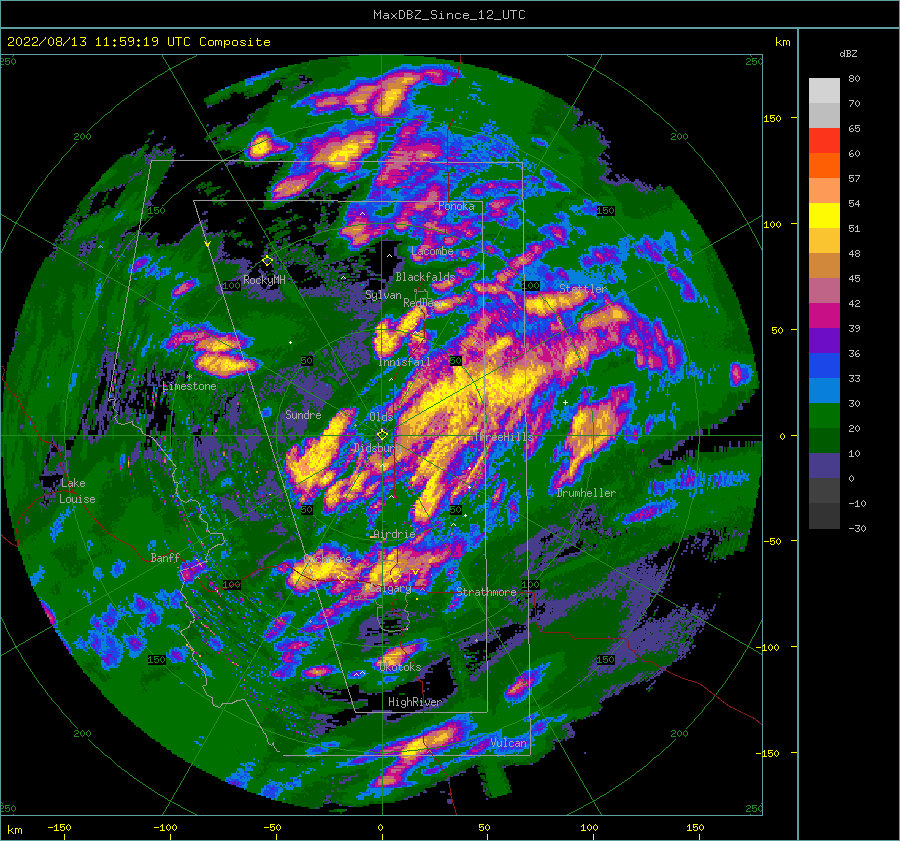
Task: Click the Sundre city label
Action: (303, 415)
